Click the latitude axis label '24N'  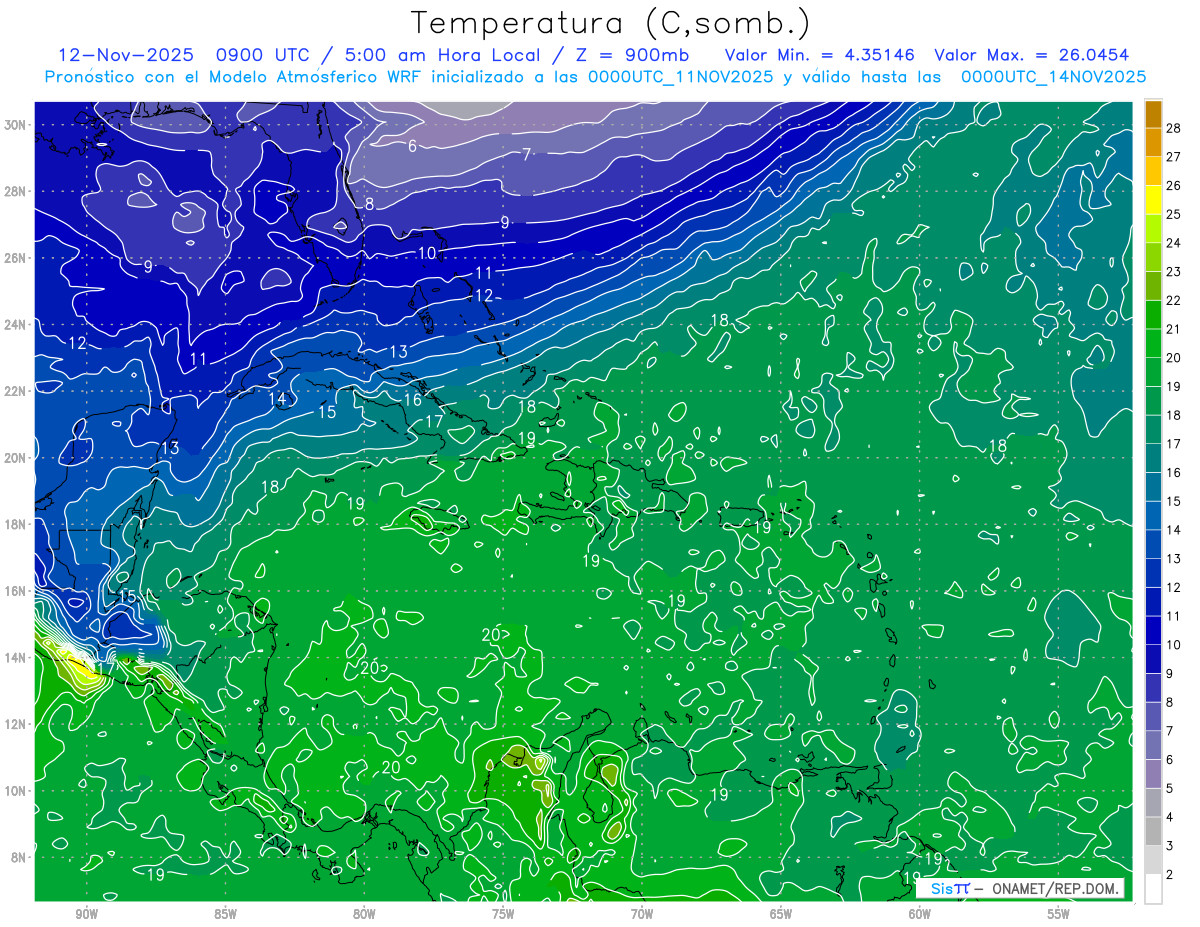[14, 325]
